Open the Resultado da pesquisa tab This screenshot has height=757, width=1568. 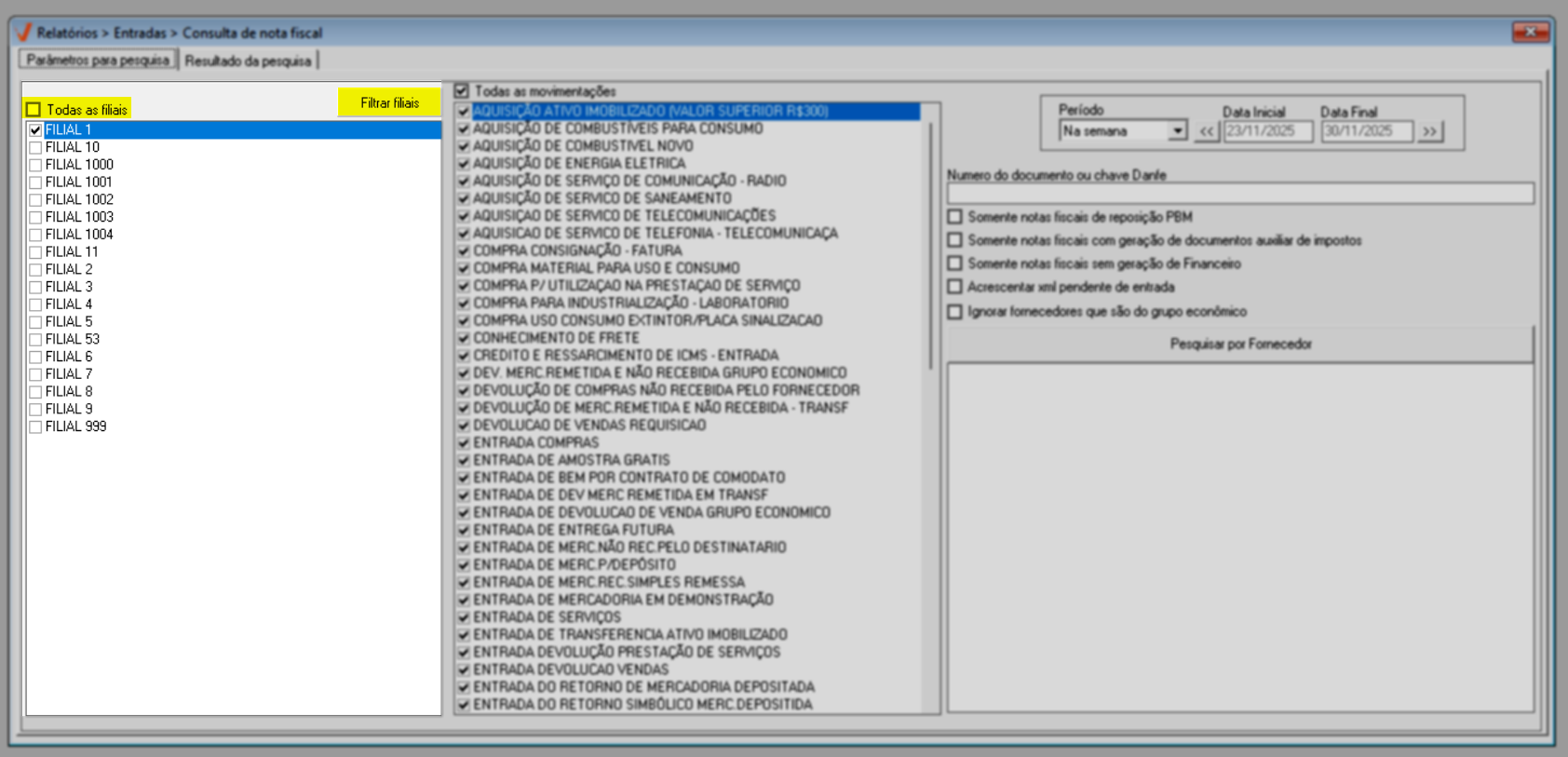[248, 61]
